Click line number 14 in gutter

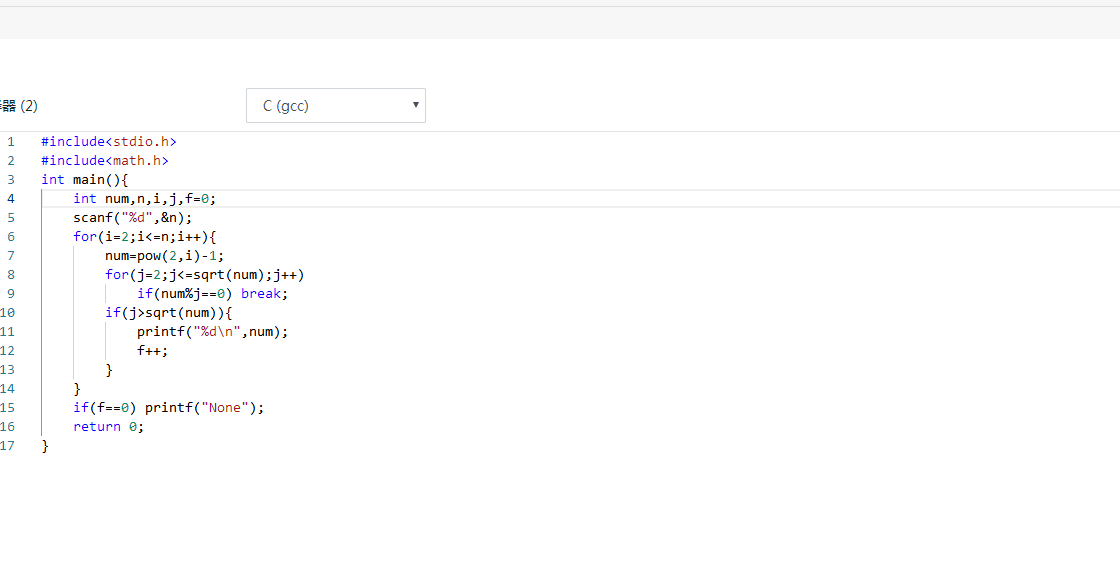click(x=8, y=389)
